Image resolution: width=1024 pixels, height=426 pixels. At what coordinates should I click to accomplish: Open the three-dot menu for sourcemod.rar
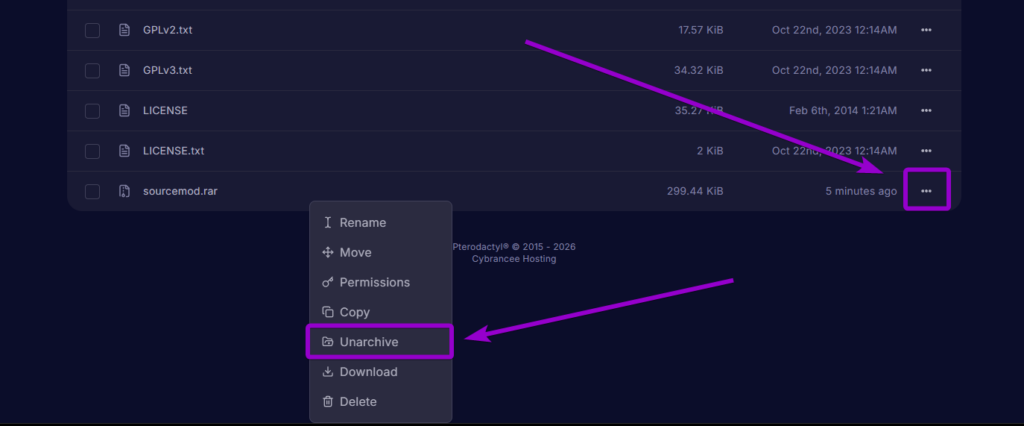(x=926, y=191)
